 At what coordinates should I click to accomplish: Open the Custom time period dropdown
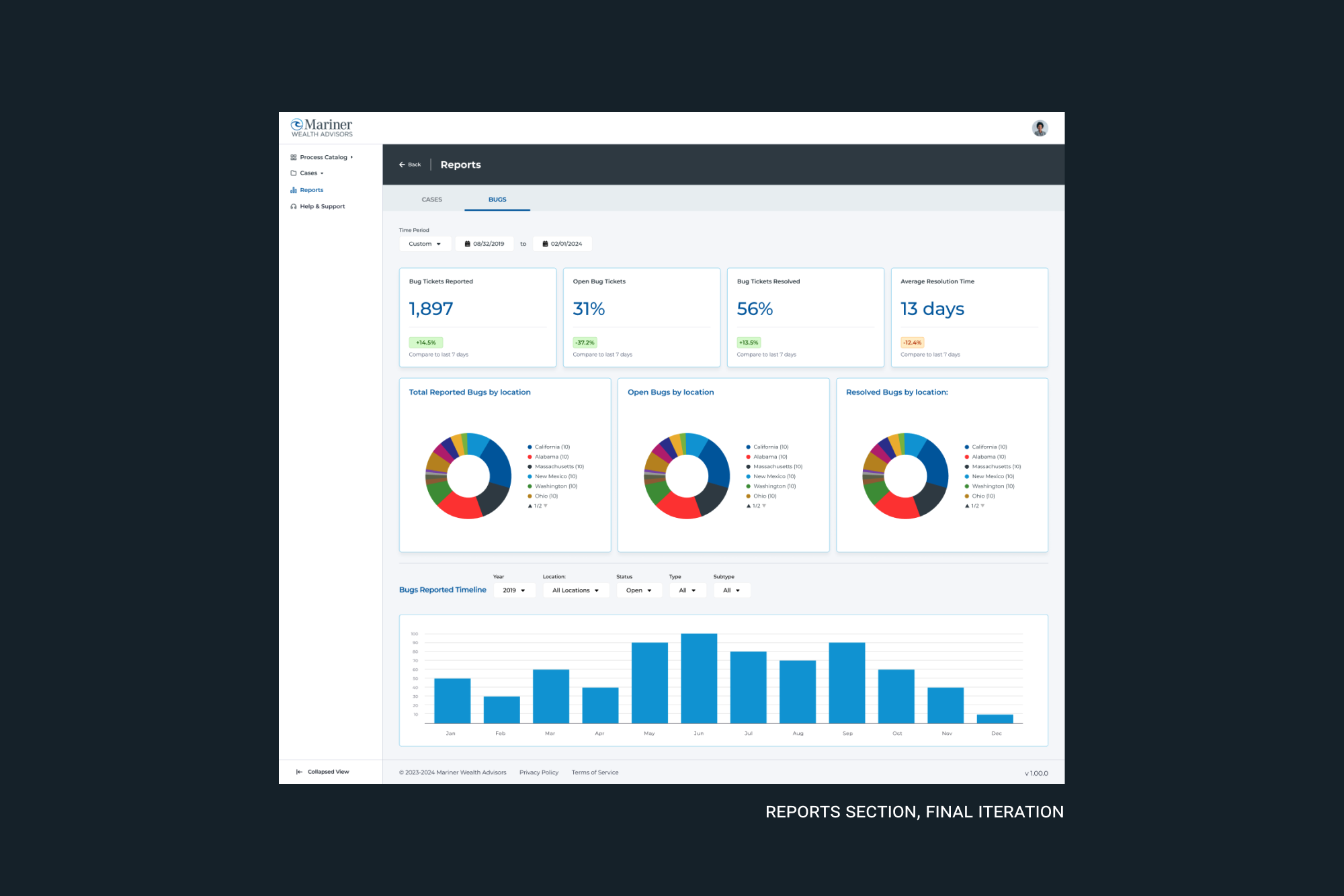[x=425, y=244]
